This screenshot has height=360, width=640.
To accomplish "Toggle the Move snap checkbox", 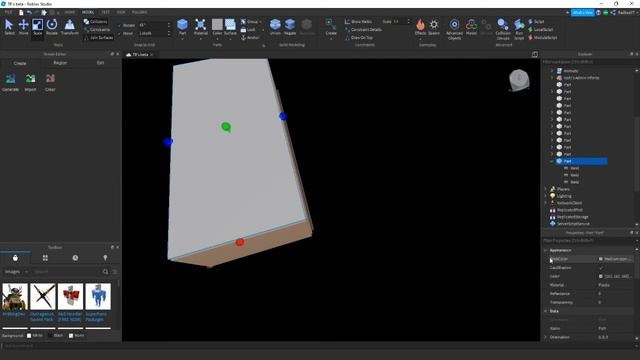I will point(119,33).
